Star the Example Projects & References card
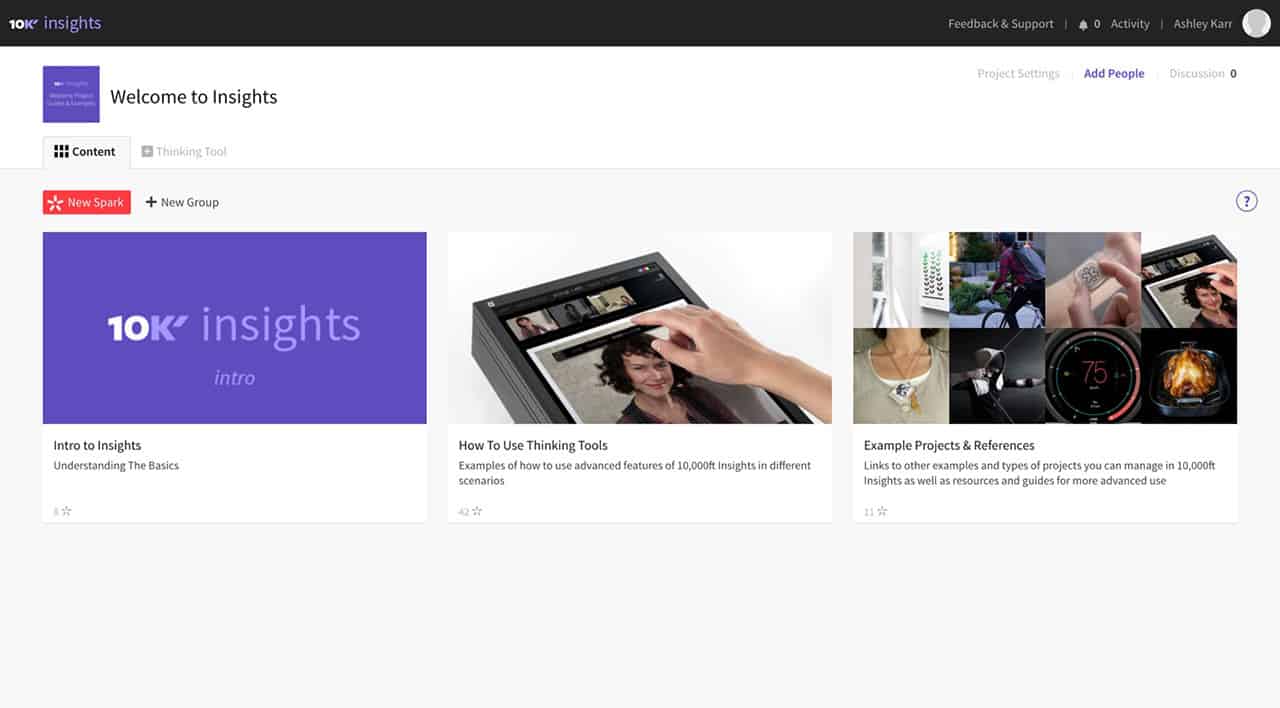The image size is (1280, 708). tap(882, 511)
